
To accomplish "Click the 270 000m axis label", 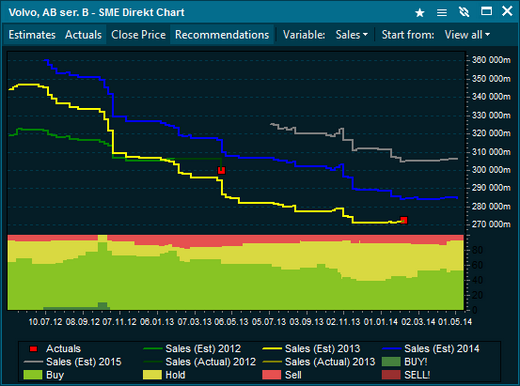I will pyautogui.click(x=491, y=224).
